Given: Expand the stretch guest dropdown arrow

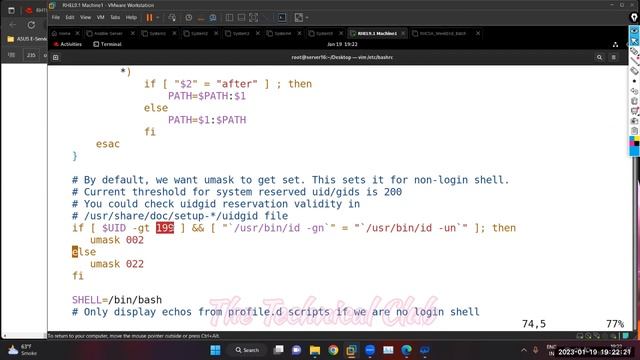Looking at the screenshot, I should [x=307, y=18].
